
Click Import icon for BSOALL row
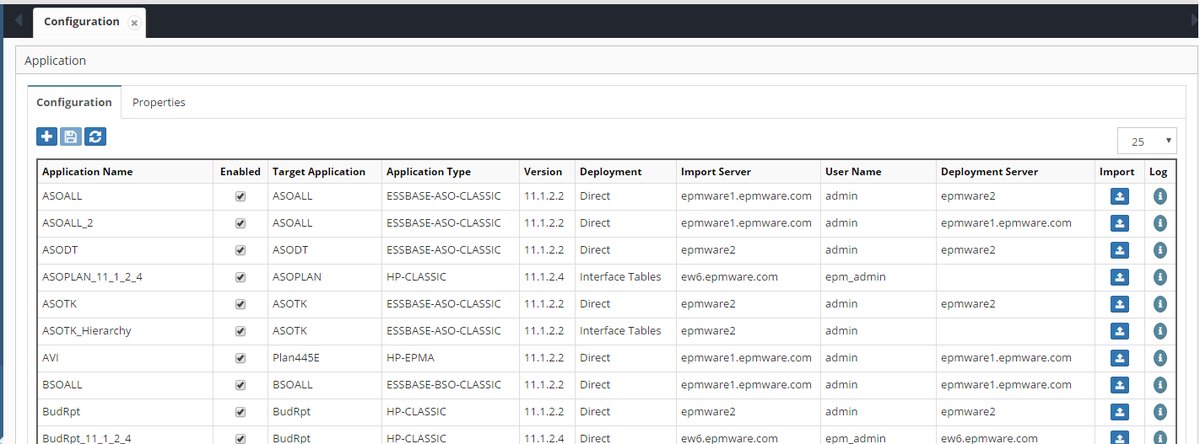pos(1120,385)
